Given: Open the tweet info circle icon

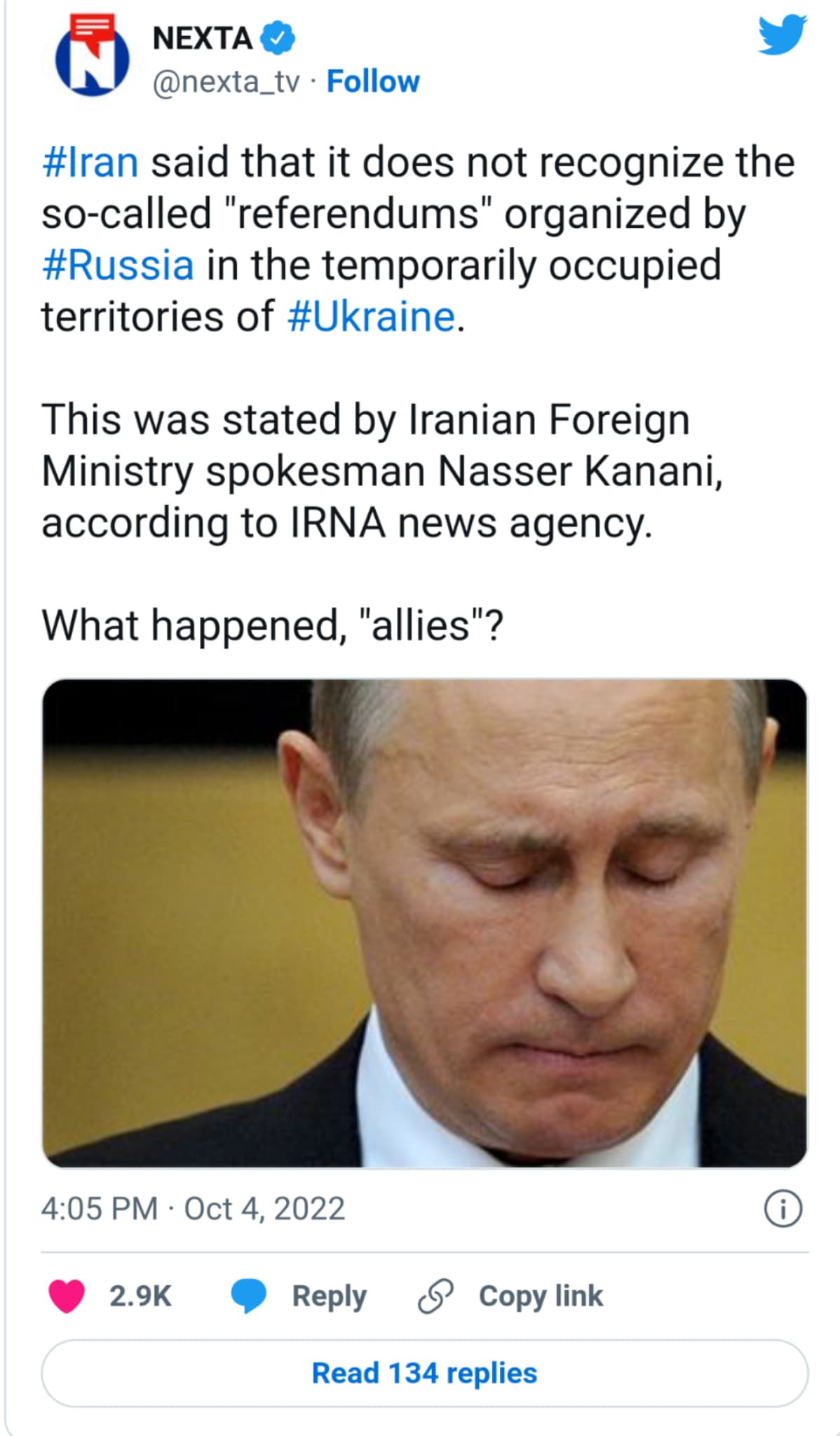Looking at the screenshot, I should [783, 1210].
